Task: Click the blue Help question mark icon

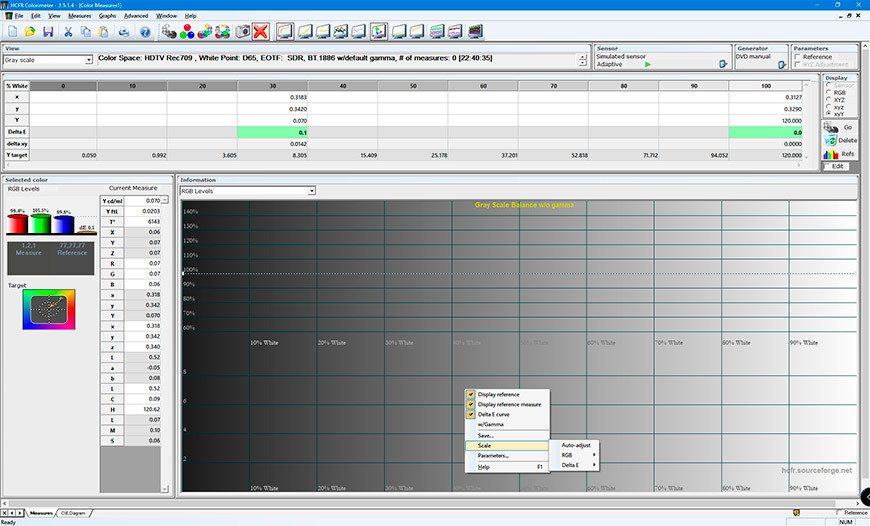Action: click(x=145, y=31)
